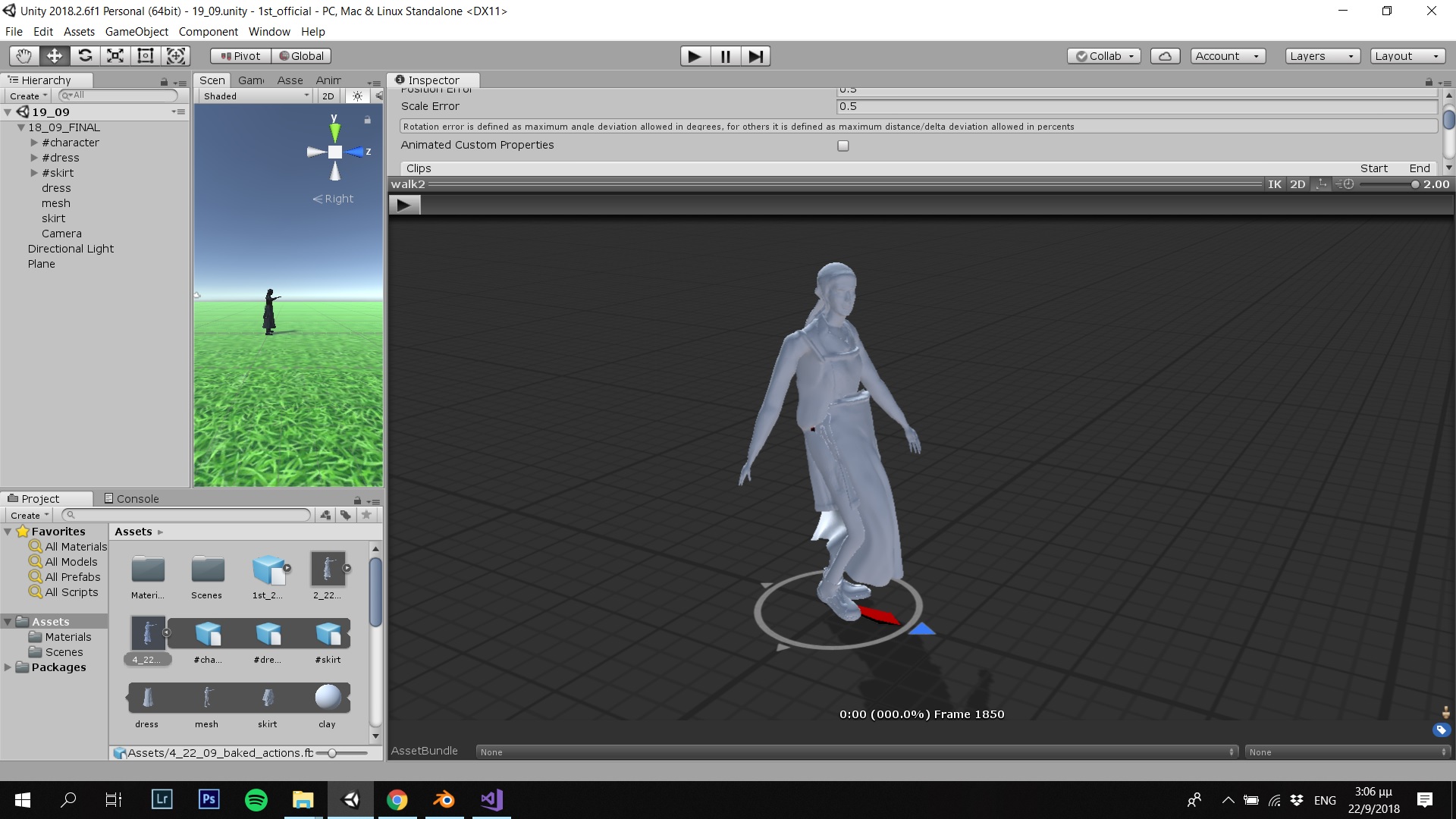Open the GameObject menu

click(136, 32)
